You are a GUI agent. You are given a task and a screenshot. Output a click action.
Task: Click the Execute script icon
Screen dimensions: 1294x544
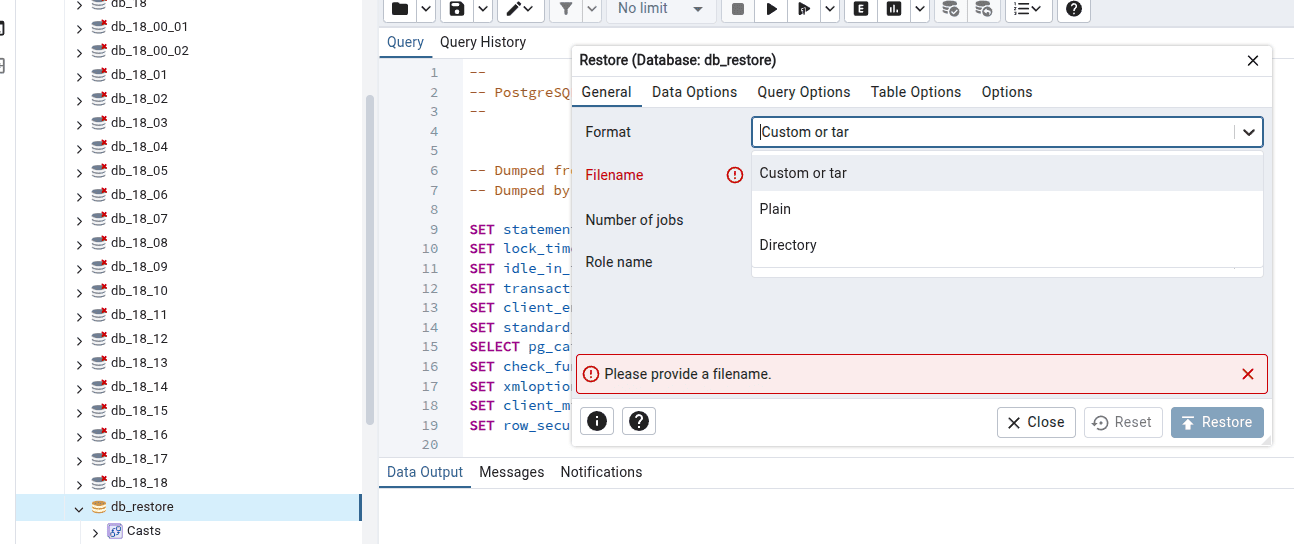[x=803, y=9]
